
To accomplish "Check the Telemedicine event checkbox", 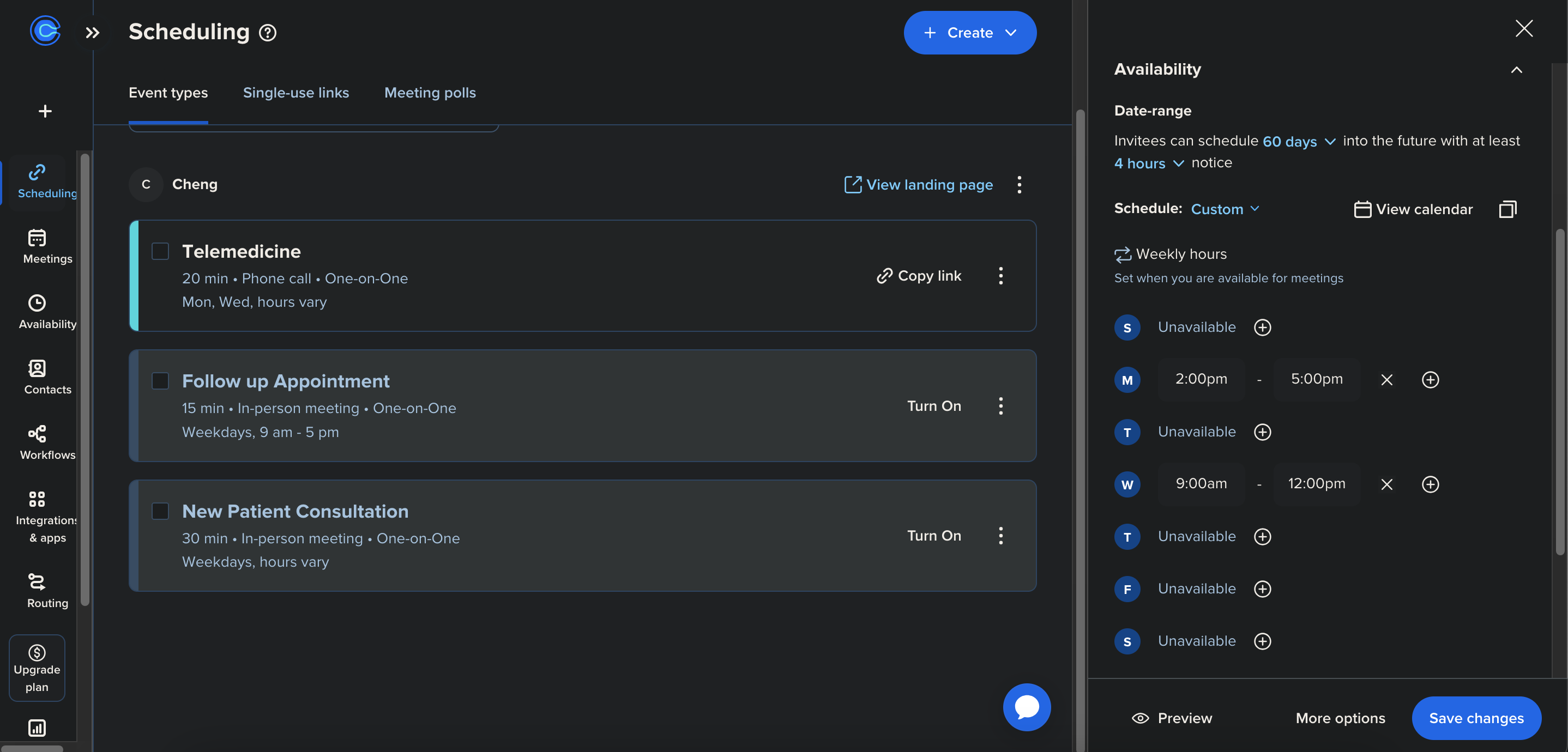I will point(160,251).
